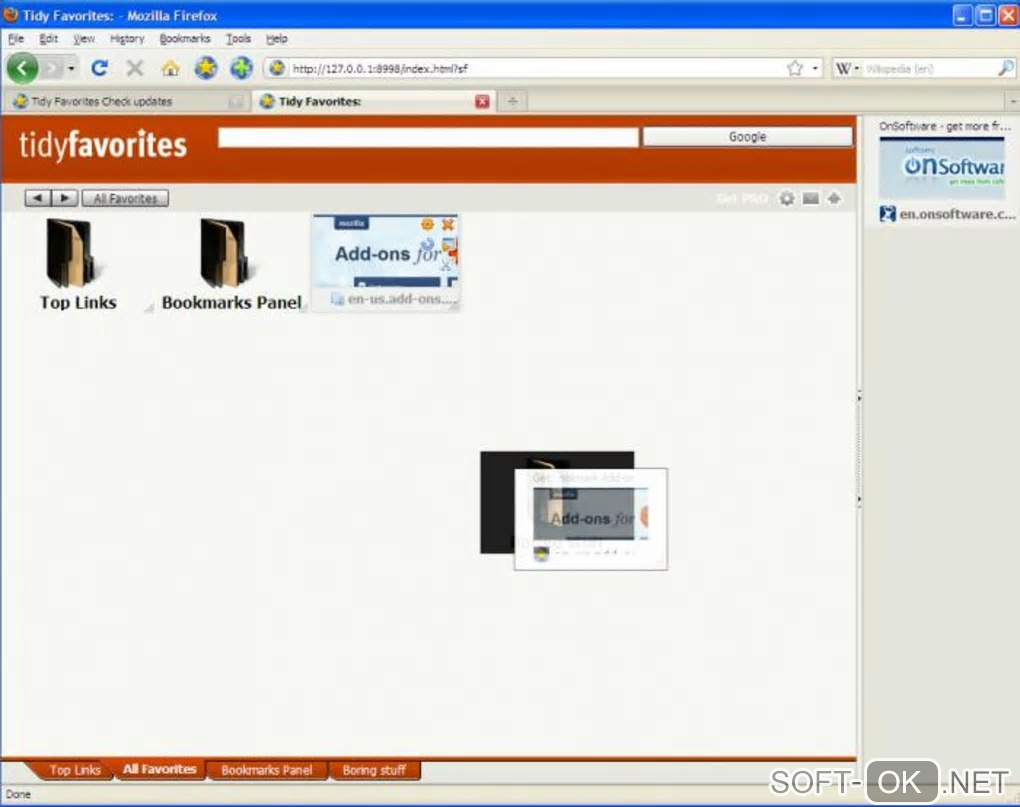Click the en.onsoftware favicon icon
This screenshot has width=1020, height=807.
pos(887,213)
